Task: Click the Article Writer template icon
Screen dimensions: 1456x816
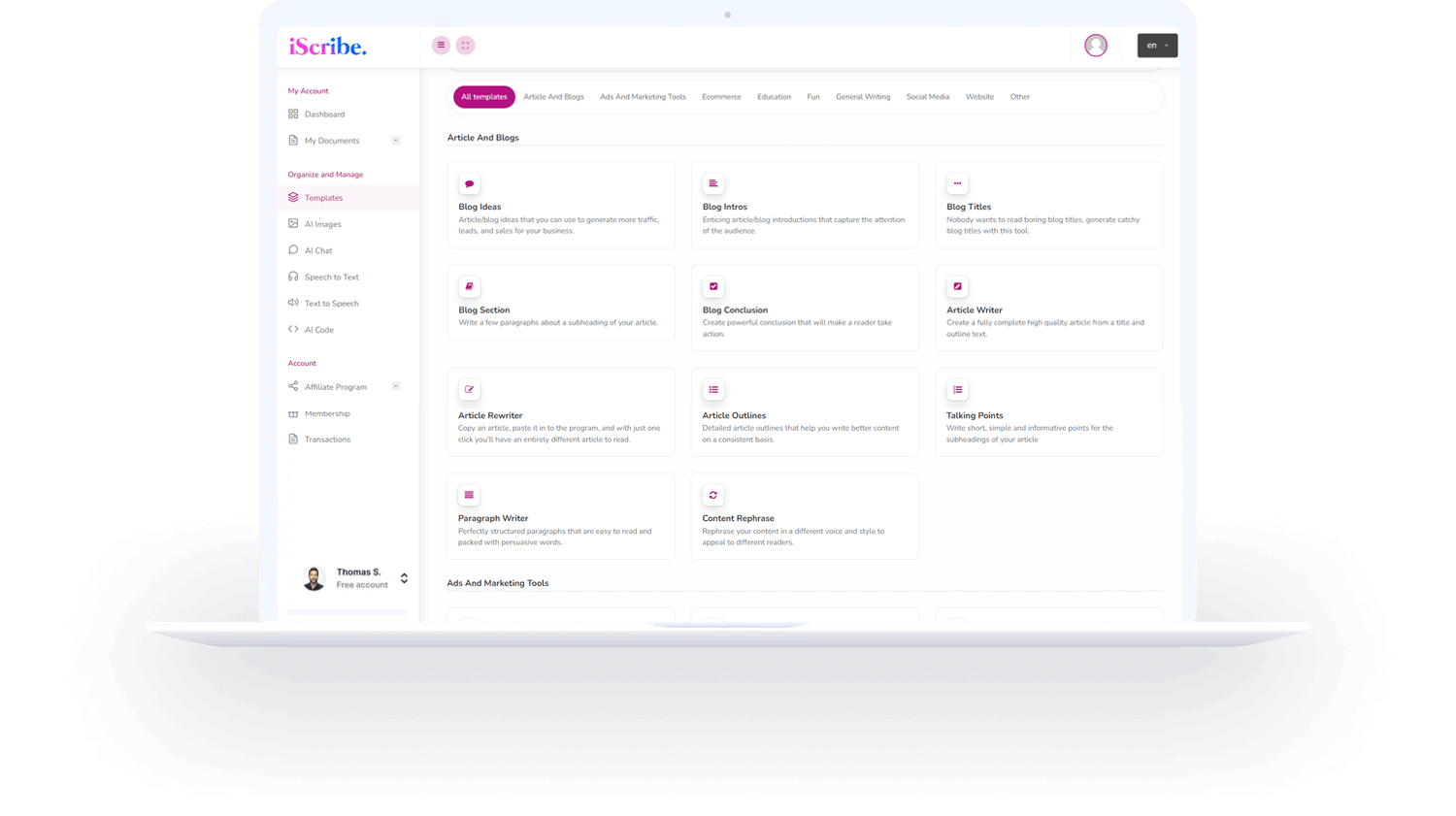Action: 957,286
